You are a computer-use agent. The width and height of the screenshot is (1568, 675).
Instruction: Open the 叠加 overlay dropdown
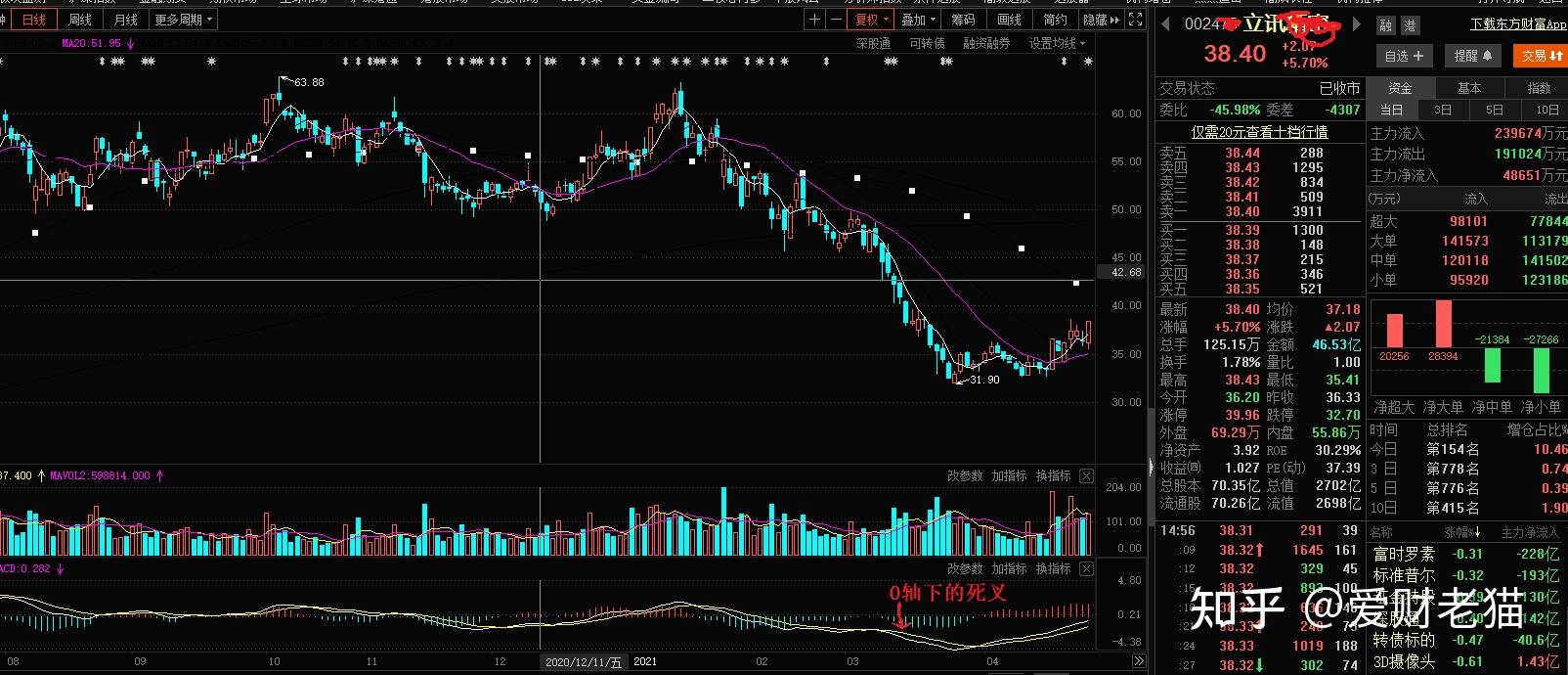(918, 20)
